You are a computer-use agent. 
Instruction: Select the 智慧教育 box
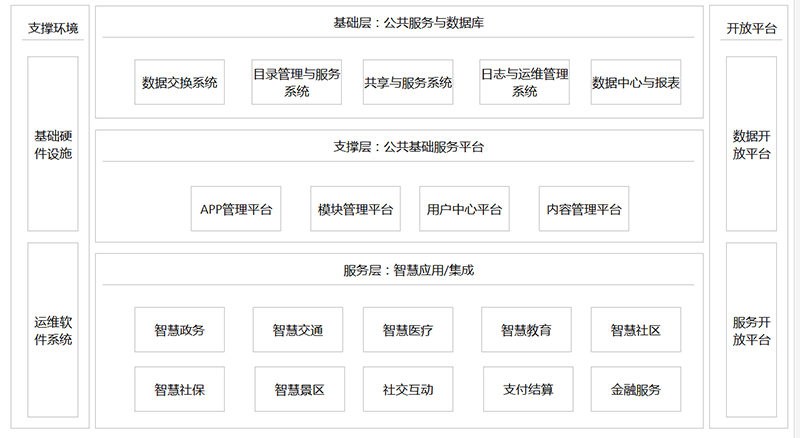point(526,329)
